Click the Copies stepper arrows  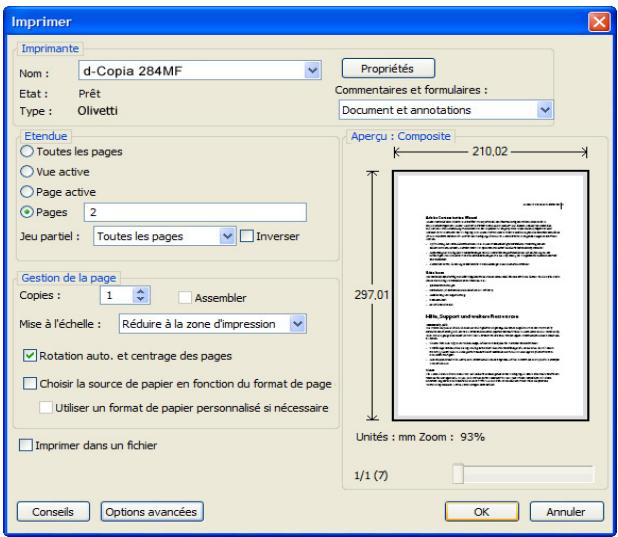(x=140, y=296)
